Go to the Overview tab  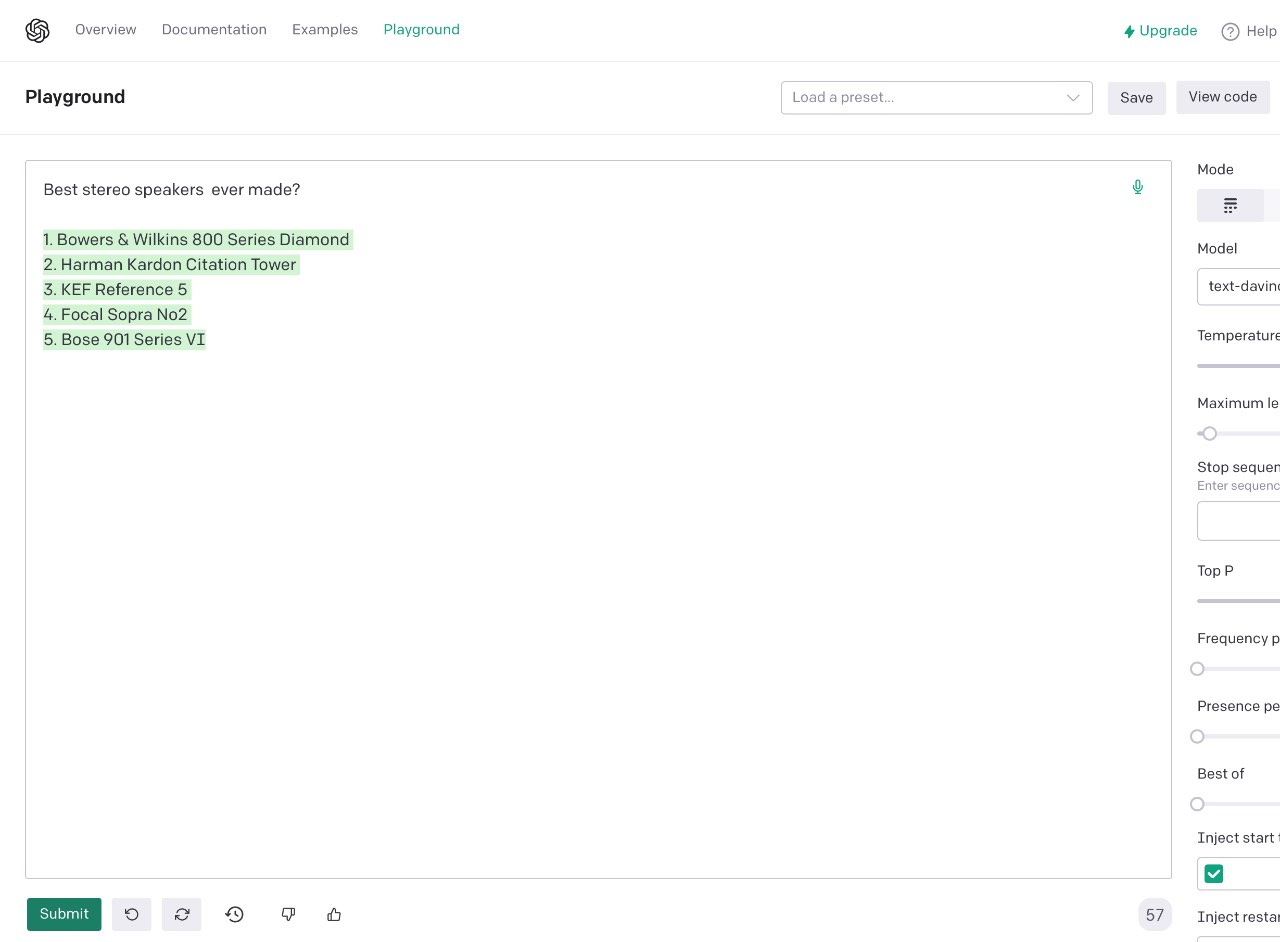[x=106, y=30]
